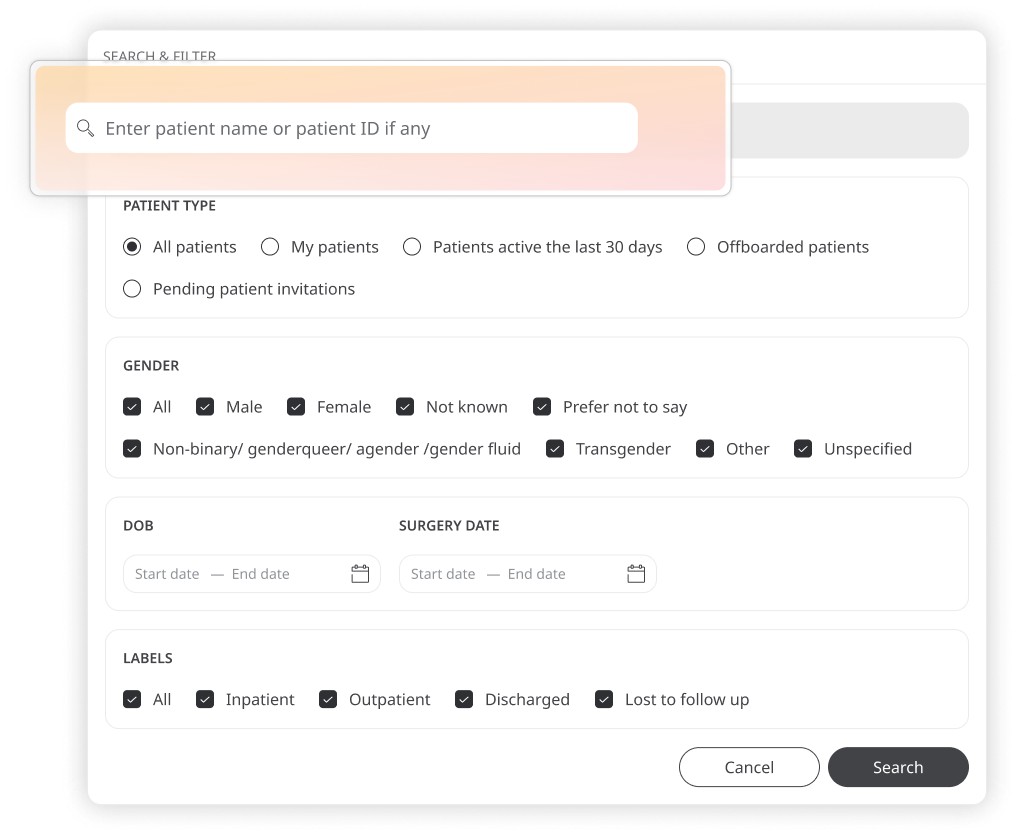1016x835 pixels.
Task: Toggle the Transgender checkbox
Action: (555, 449)
